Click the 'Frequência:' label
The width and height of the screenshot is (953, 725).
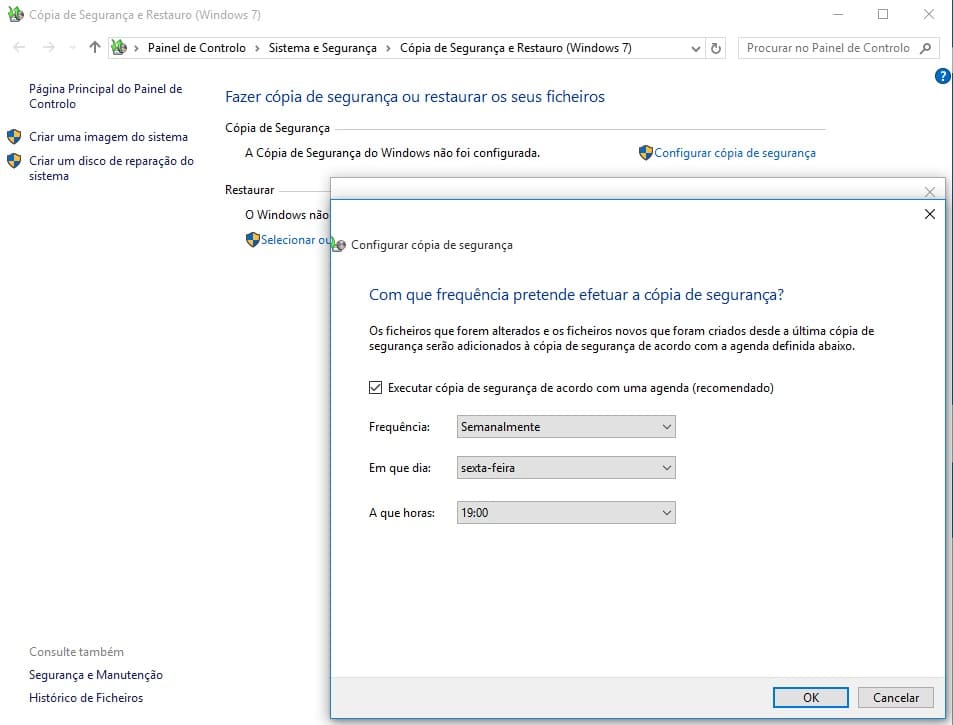tap(399, 427)
